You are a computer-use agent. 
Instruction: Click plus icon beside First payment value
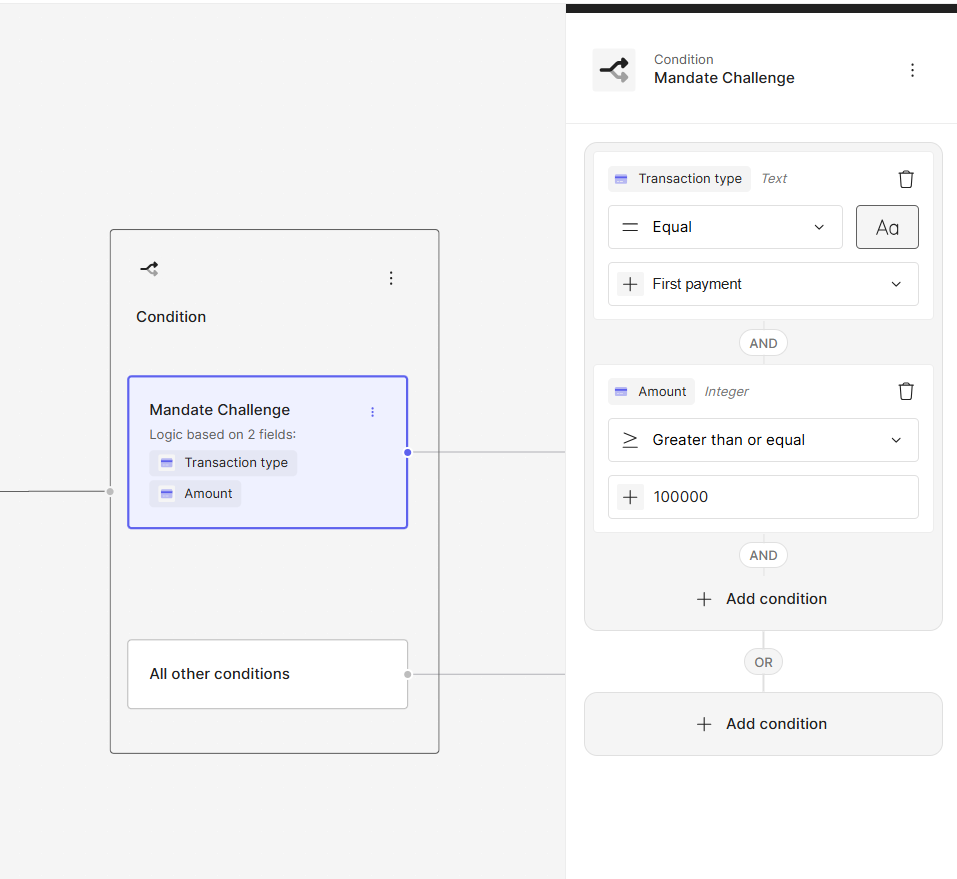pos(630,284)
